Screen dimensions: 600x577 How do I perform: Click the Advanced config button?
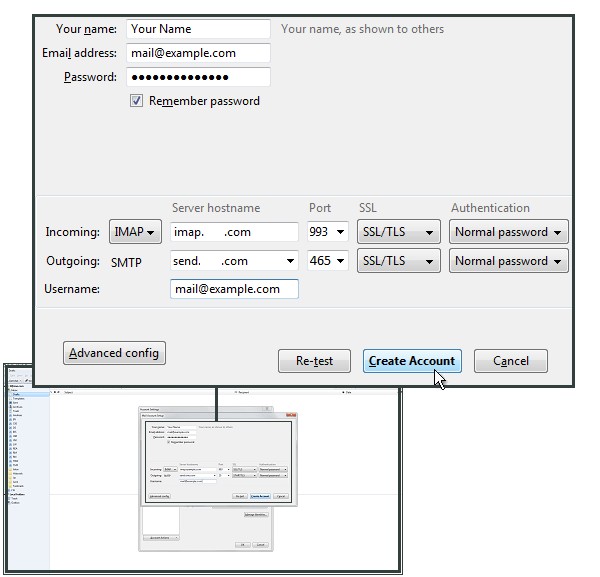(114, 353)
